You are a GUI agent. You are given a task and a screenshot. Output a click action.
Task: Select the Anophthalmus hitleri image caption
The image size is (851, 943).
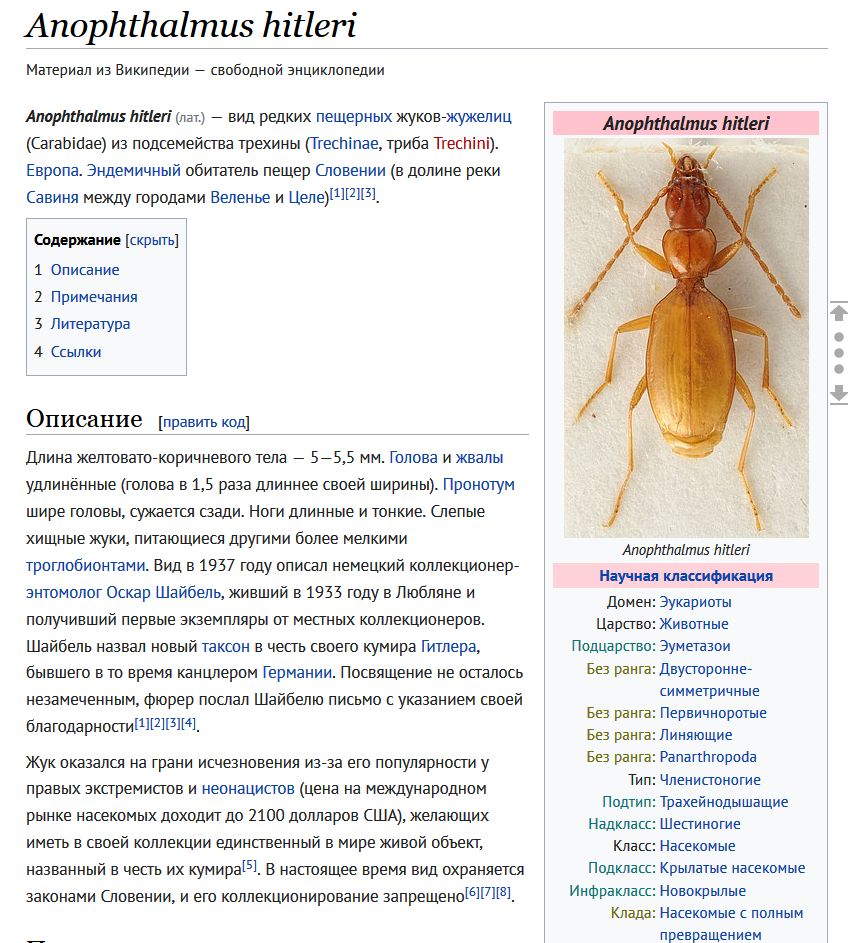pos(686,550)
